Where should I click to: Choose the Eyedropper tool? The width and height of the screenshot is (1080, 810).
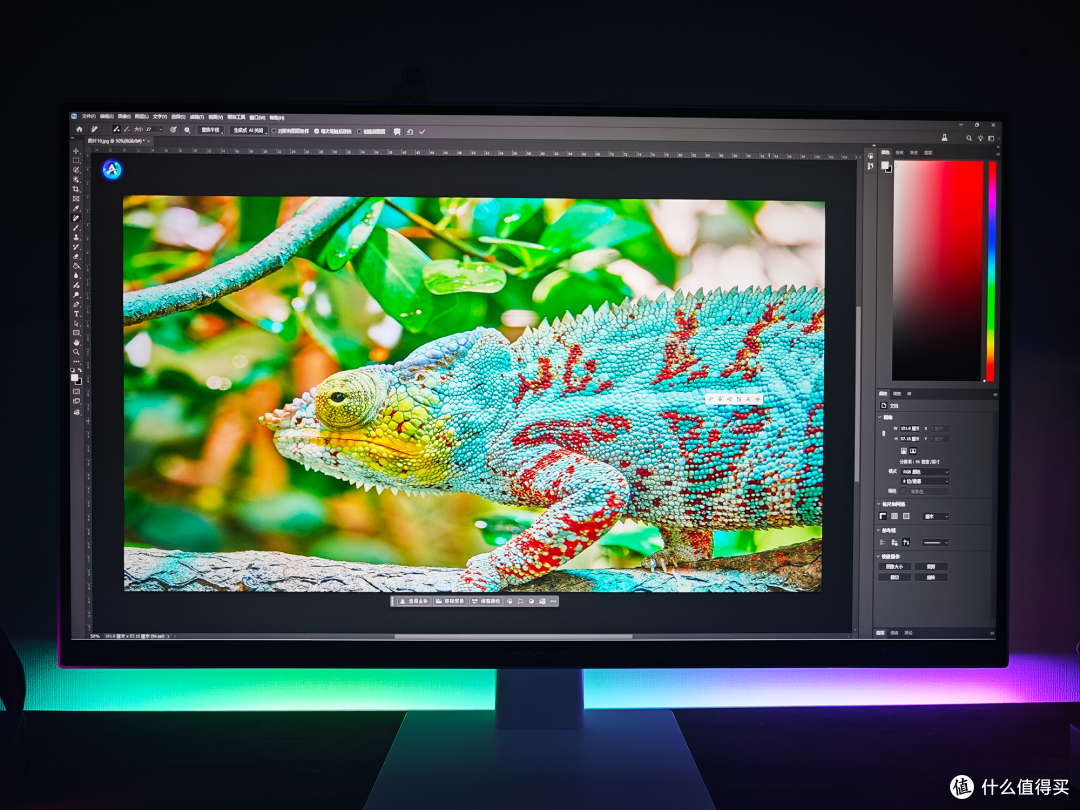pos(76,208)
